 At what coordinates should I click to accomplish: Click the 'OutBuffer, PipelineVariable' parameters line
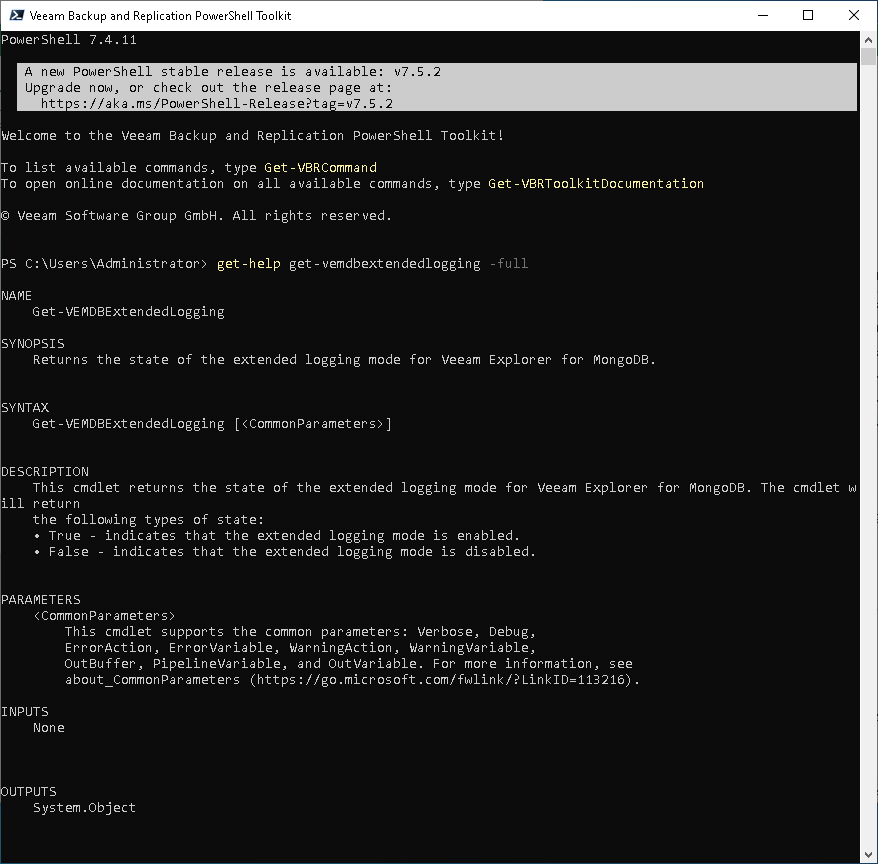click(348, 664)
